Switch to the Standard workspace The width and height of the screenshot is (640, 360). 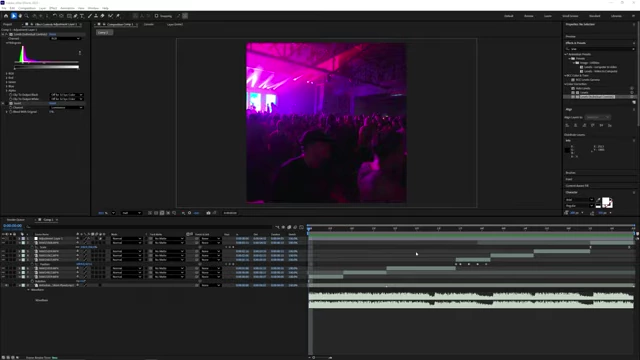tap(594, 16)
